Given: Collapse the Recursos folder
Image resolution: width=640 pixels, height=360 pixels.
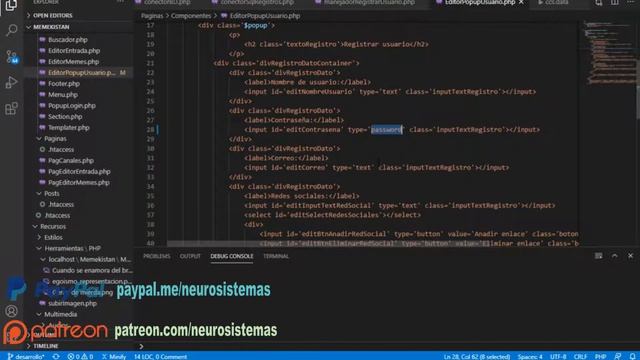Looking at the screenshot, I should point(53,227).
